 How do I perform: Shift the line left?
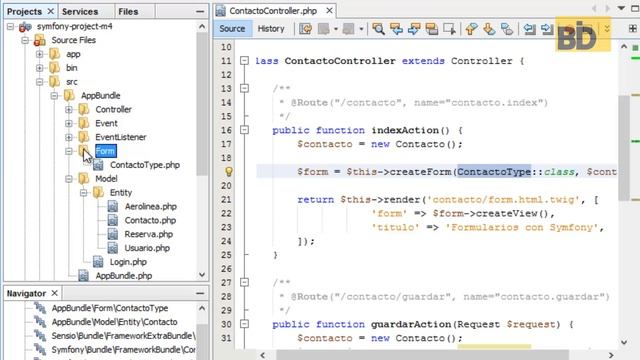point(529,29)
